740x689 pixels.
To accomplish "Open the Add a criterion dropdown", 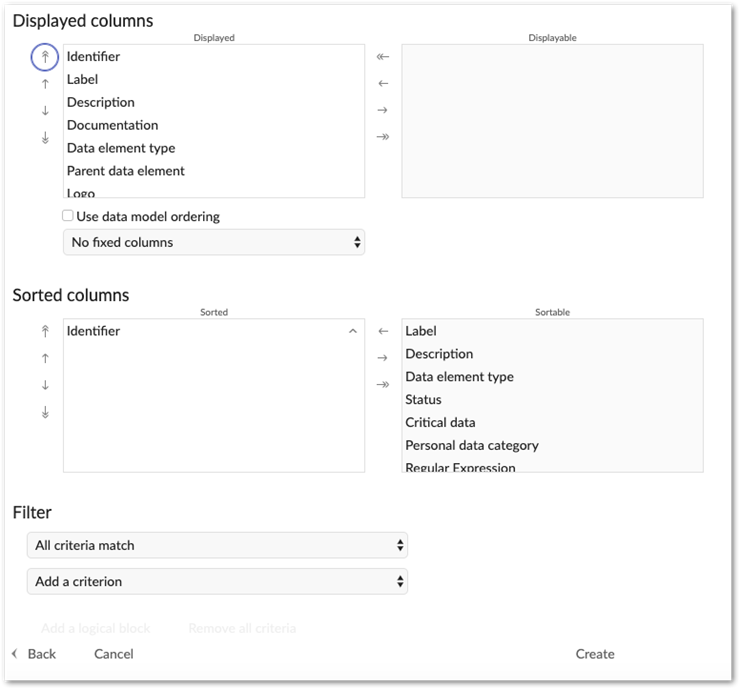I will (217, 581).
